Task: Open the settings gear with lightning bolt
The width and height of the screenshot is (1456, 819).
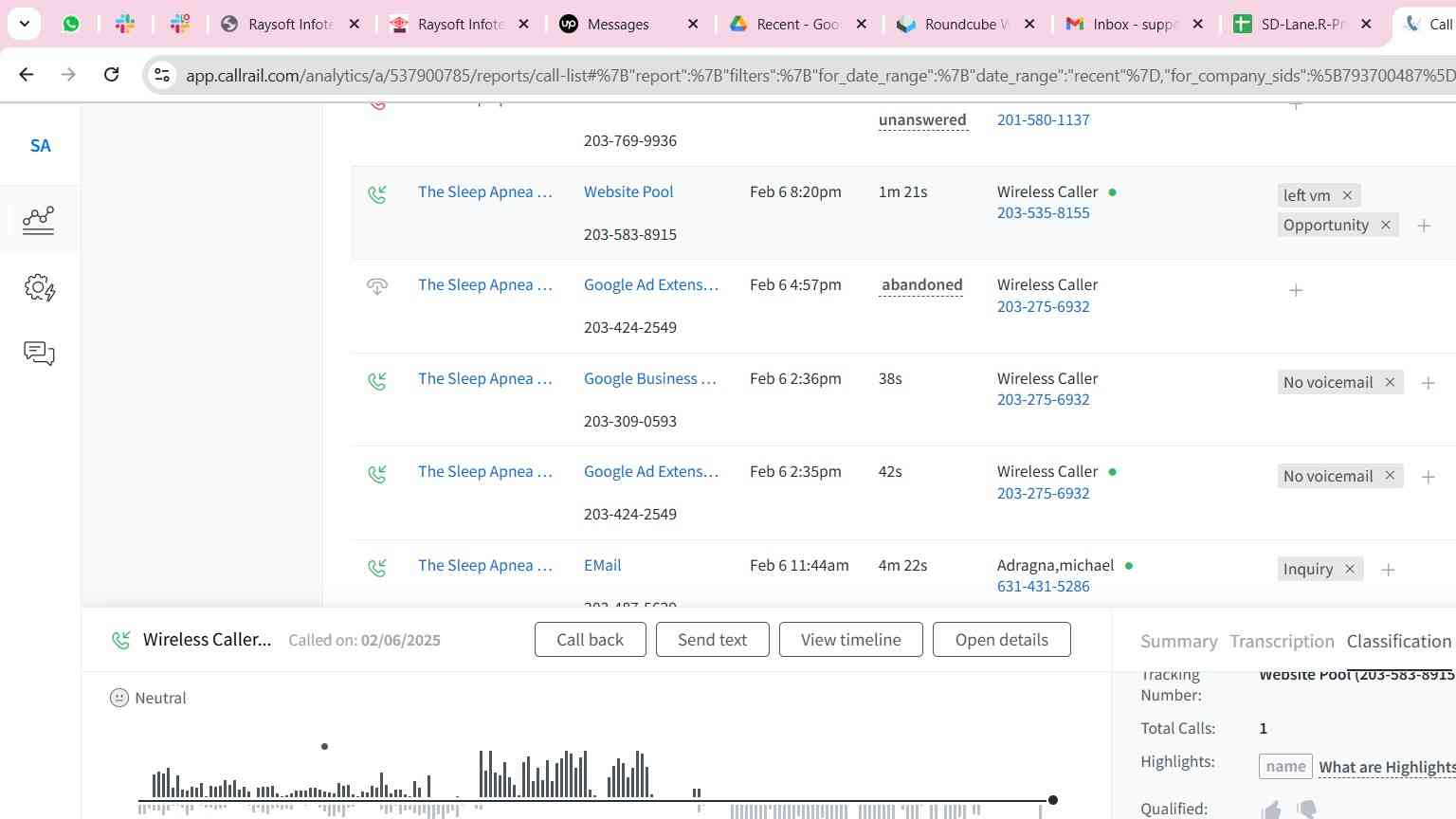Action: (40, 287)
